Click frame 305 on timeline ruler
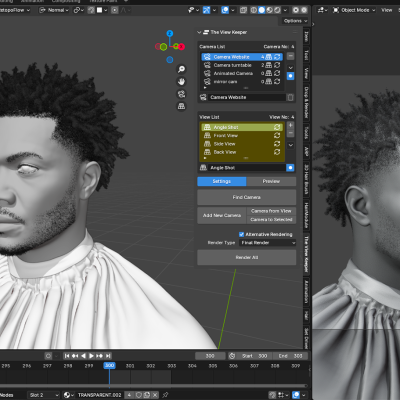 click(x=213, y=366)
